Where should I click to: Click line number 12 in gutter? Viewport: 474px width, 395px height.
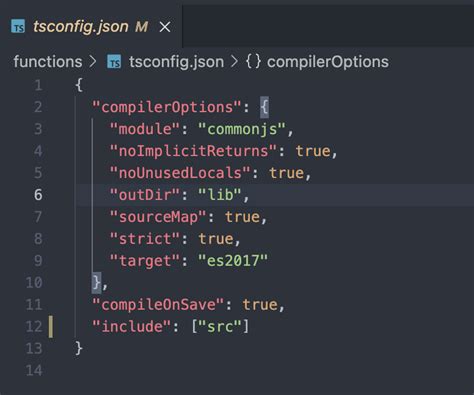(34, 327)
